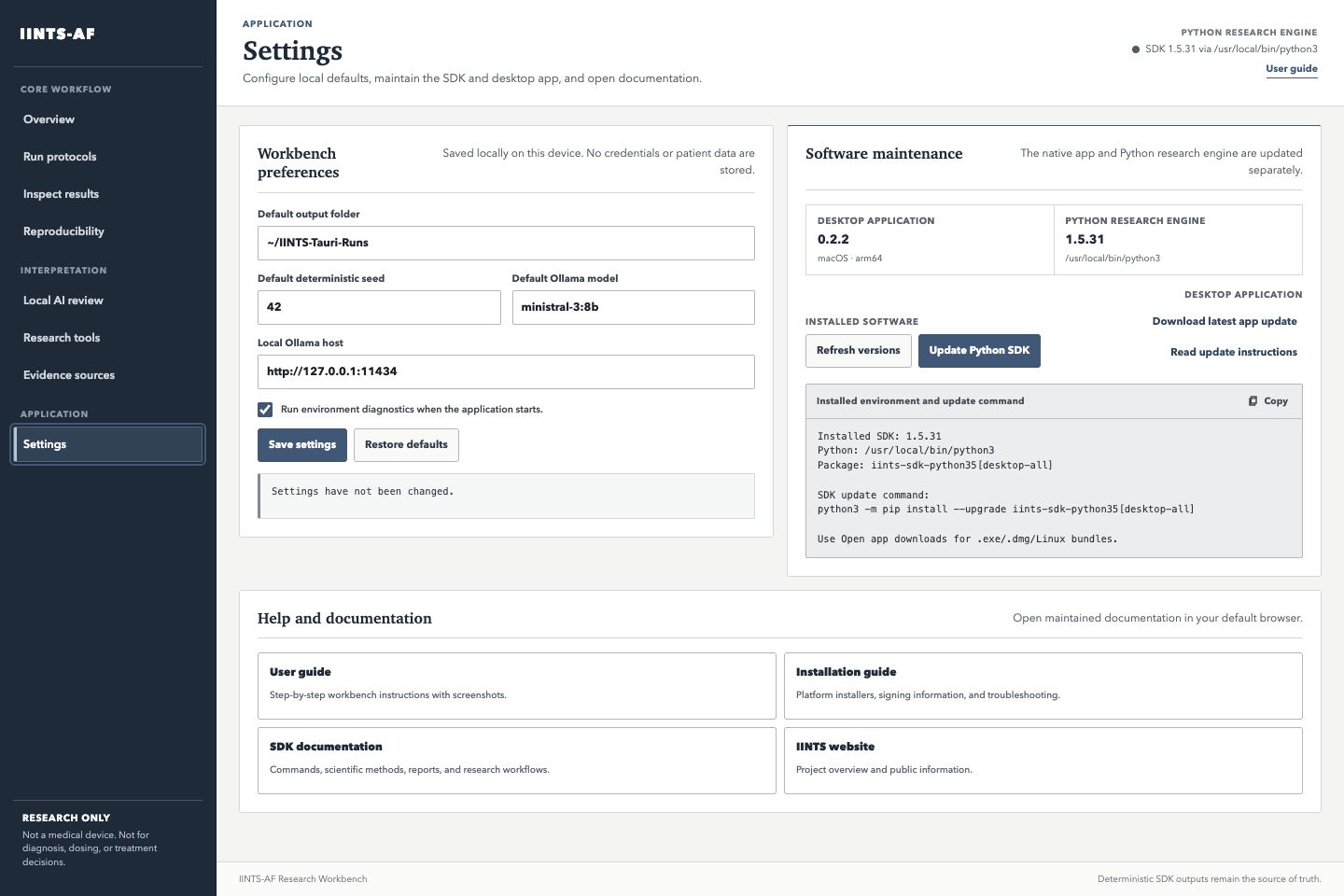Click the Local Ollama host field
The height and width of the screenshot is (896, 1344).
coord(506,372)
